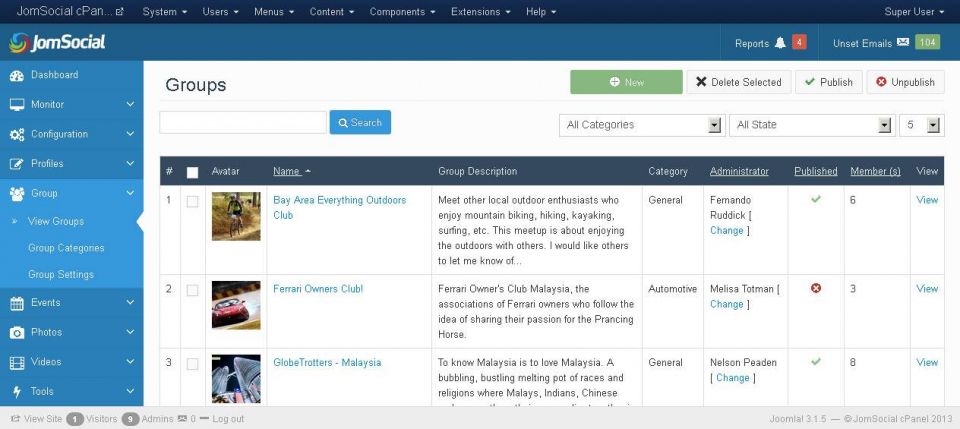Expand the Profiles sidebar section
This screenshot has height=429, width=960.
pyautogui.click(x=130, y=163)
